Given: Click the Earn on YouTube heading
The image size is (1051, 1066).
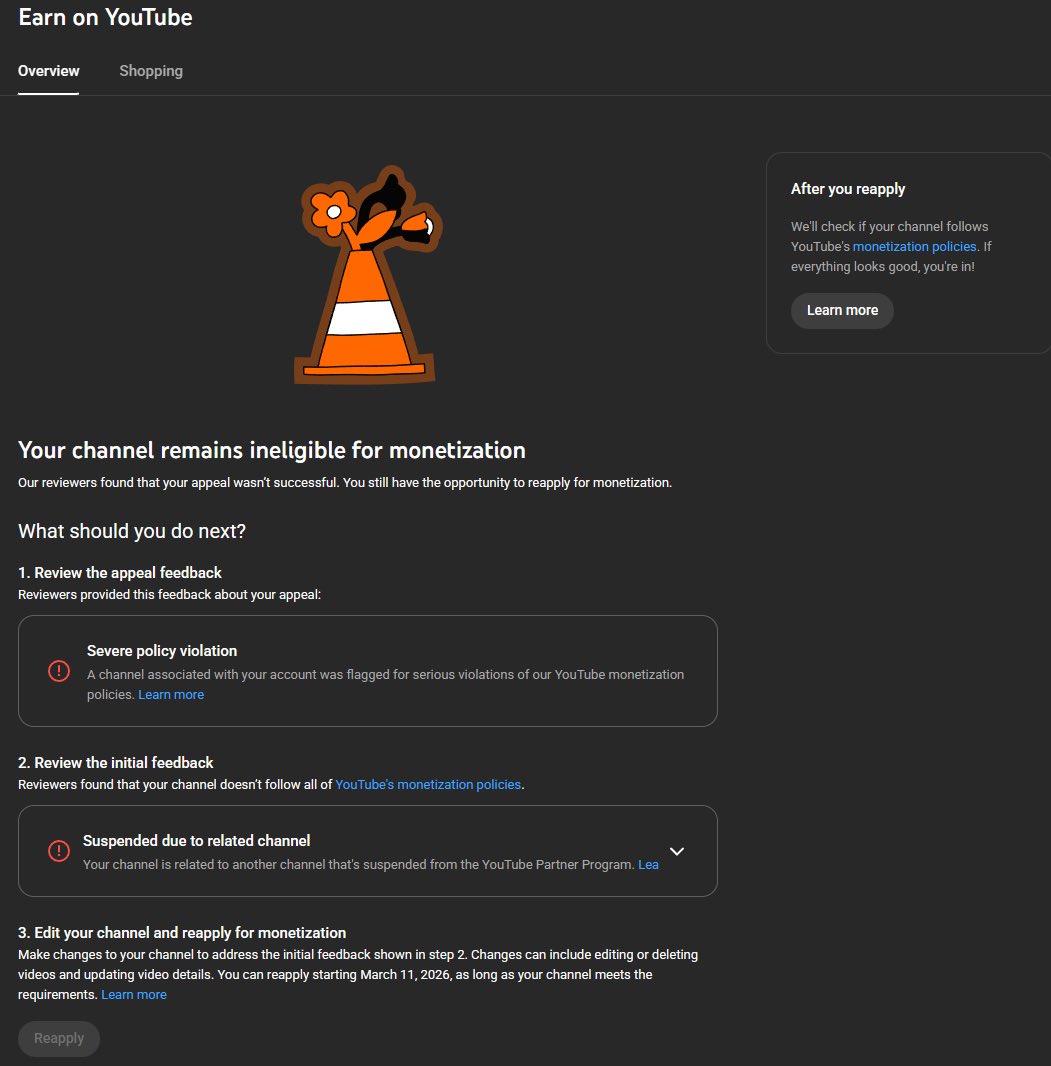Looking at the screenshot, I should (105, 17).
